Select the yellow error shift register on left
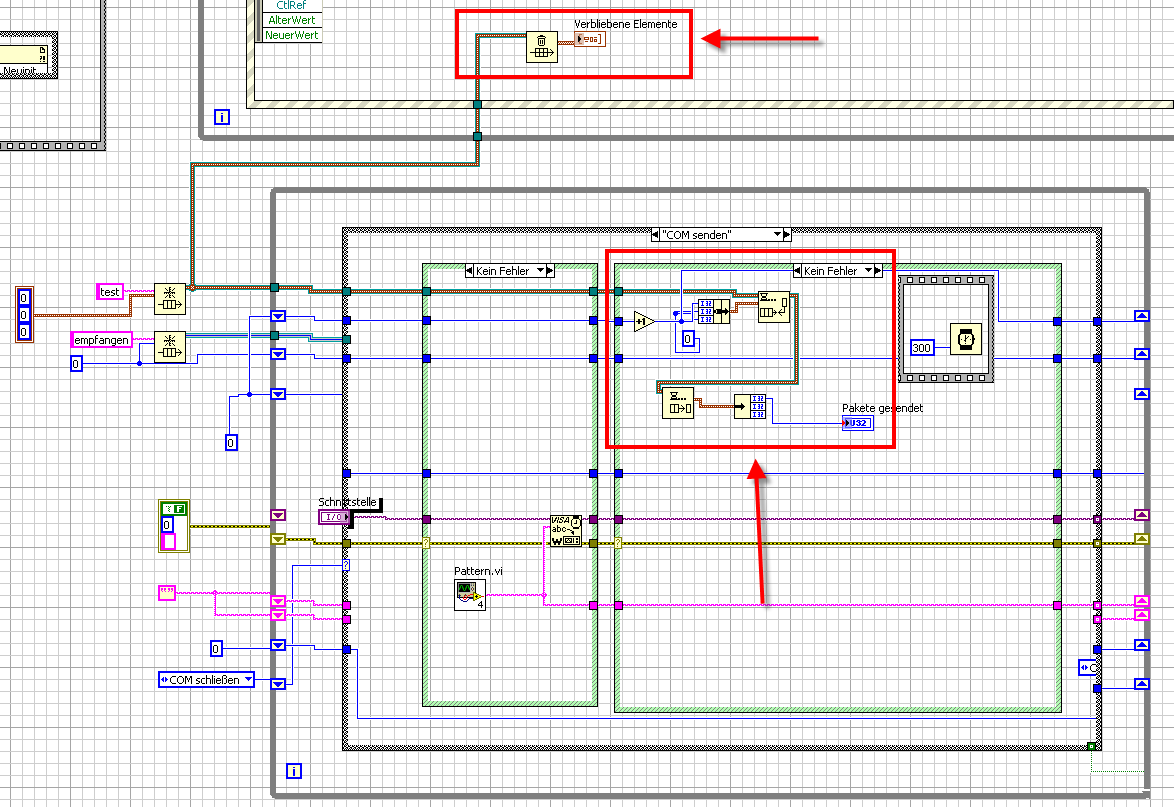 point(278,539)
